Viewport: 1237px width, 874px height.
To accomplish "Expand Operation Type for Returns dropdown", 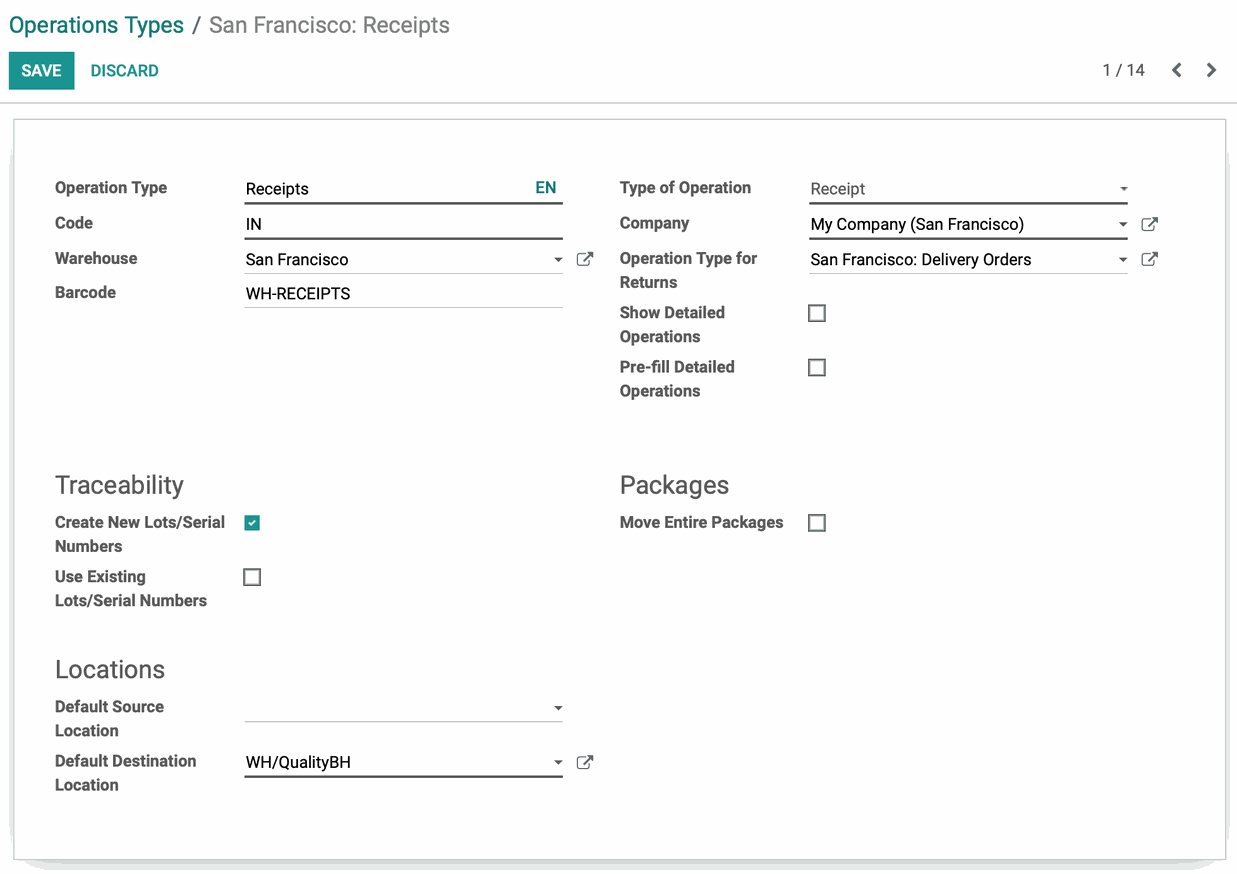I will pyautogui.click(x=1123, y=260).
